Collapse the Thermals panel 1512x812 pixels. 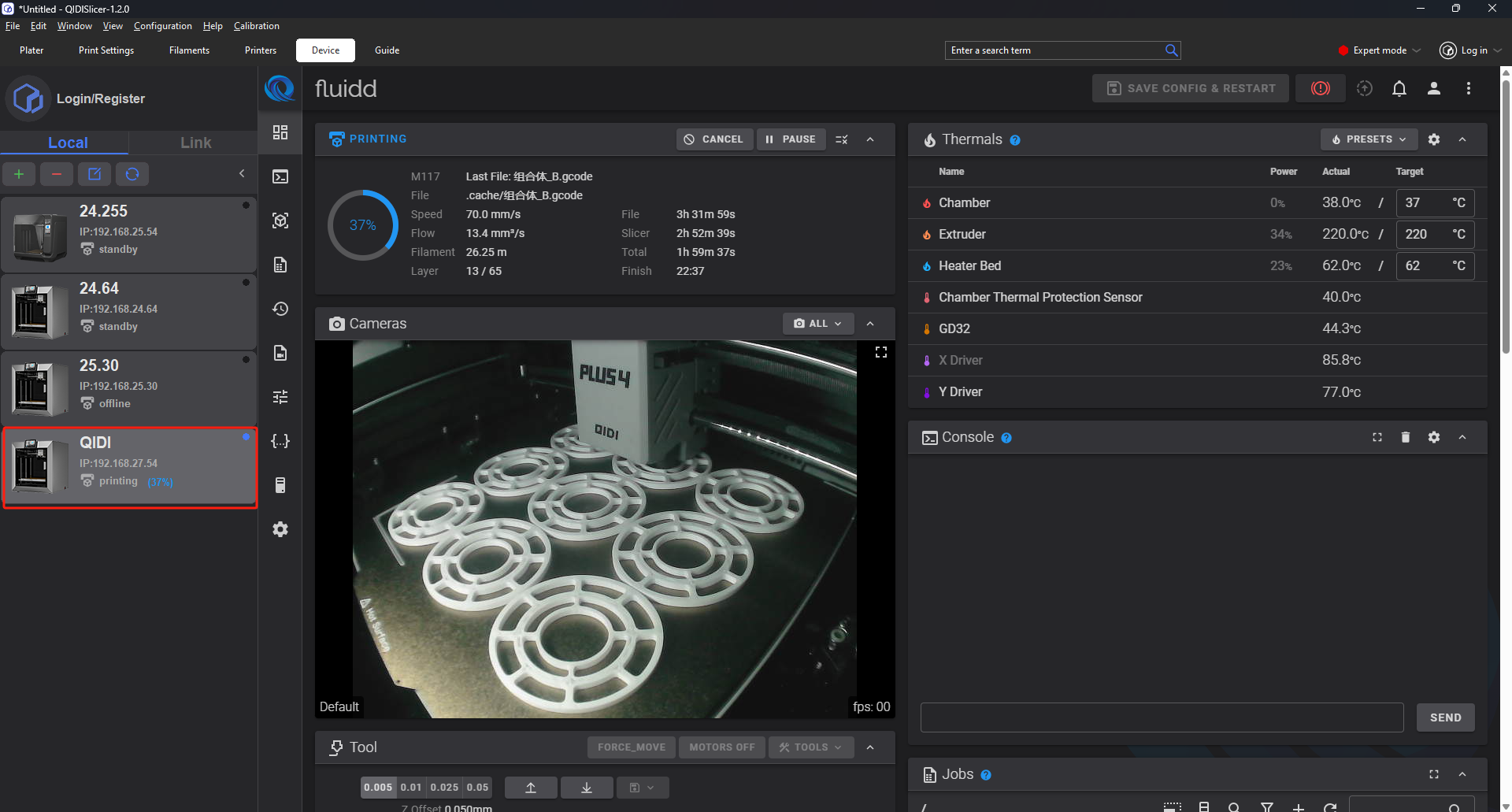coord(1462,139)
